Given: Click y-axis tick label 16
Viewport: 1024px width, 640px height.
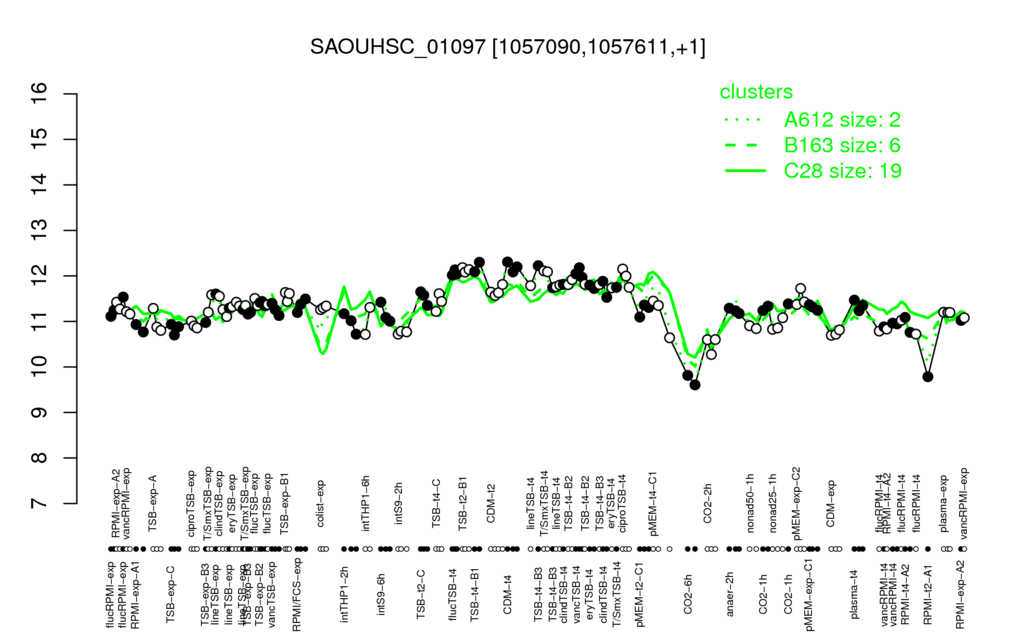Looking at the screenshot, I should coord(39,94).
